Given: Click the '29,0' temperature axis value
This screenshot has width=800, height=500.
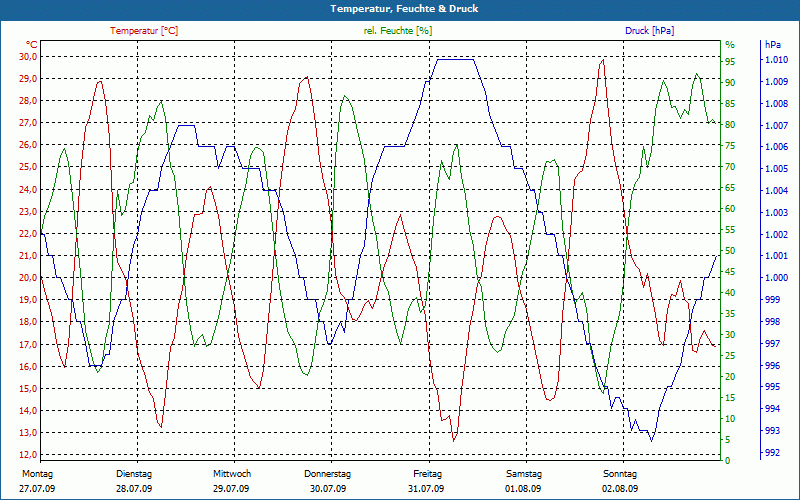Looking at the screenshot, I should (x=28, y=79).
